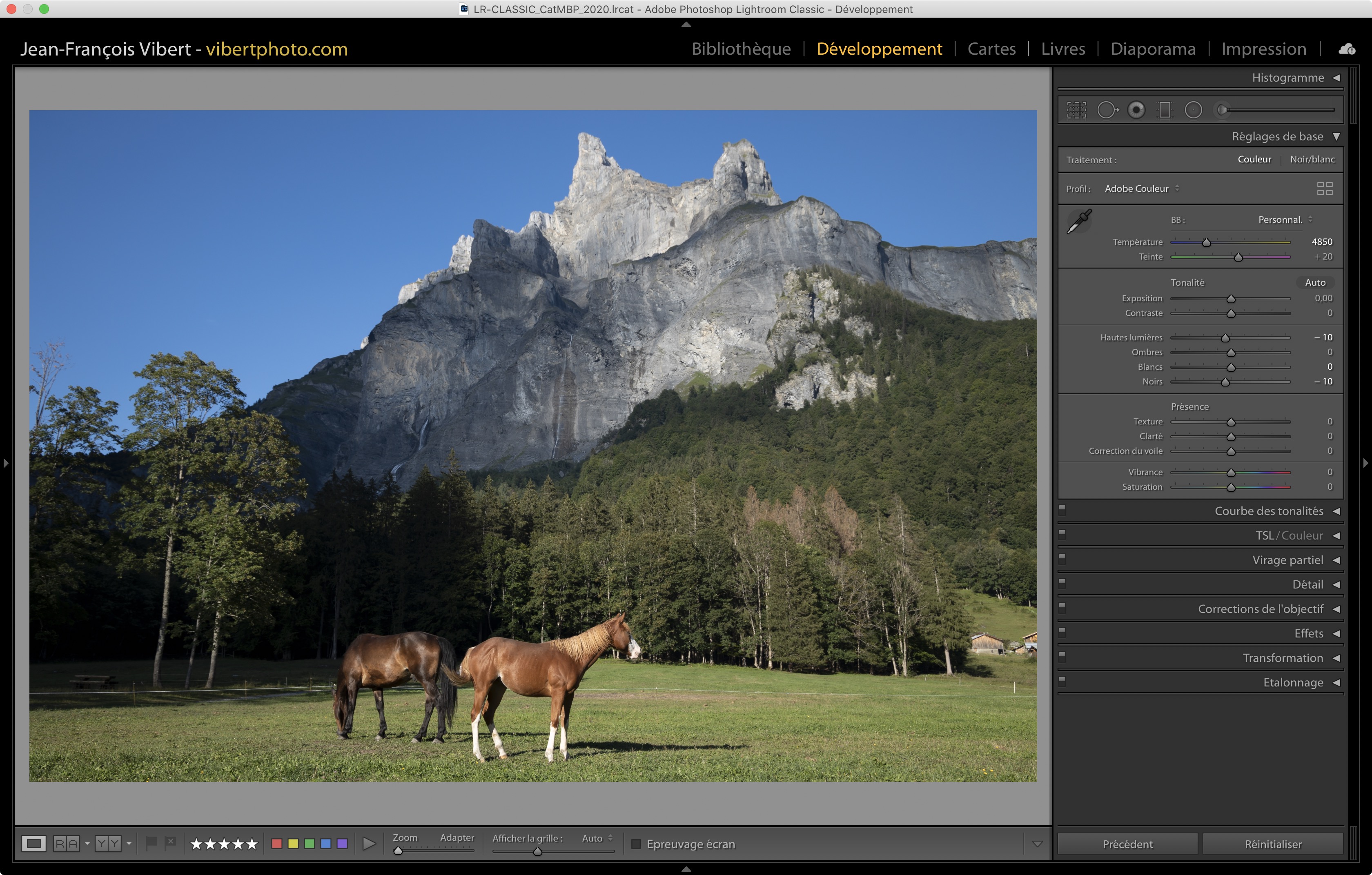Screen dimensions: 1372x875
Task: Select the Graduated filter tool
Action: pyautogui.click(x=1165, y=110)
